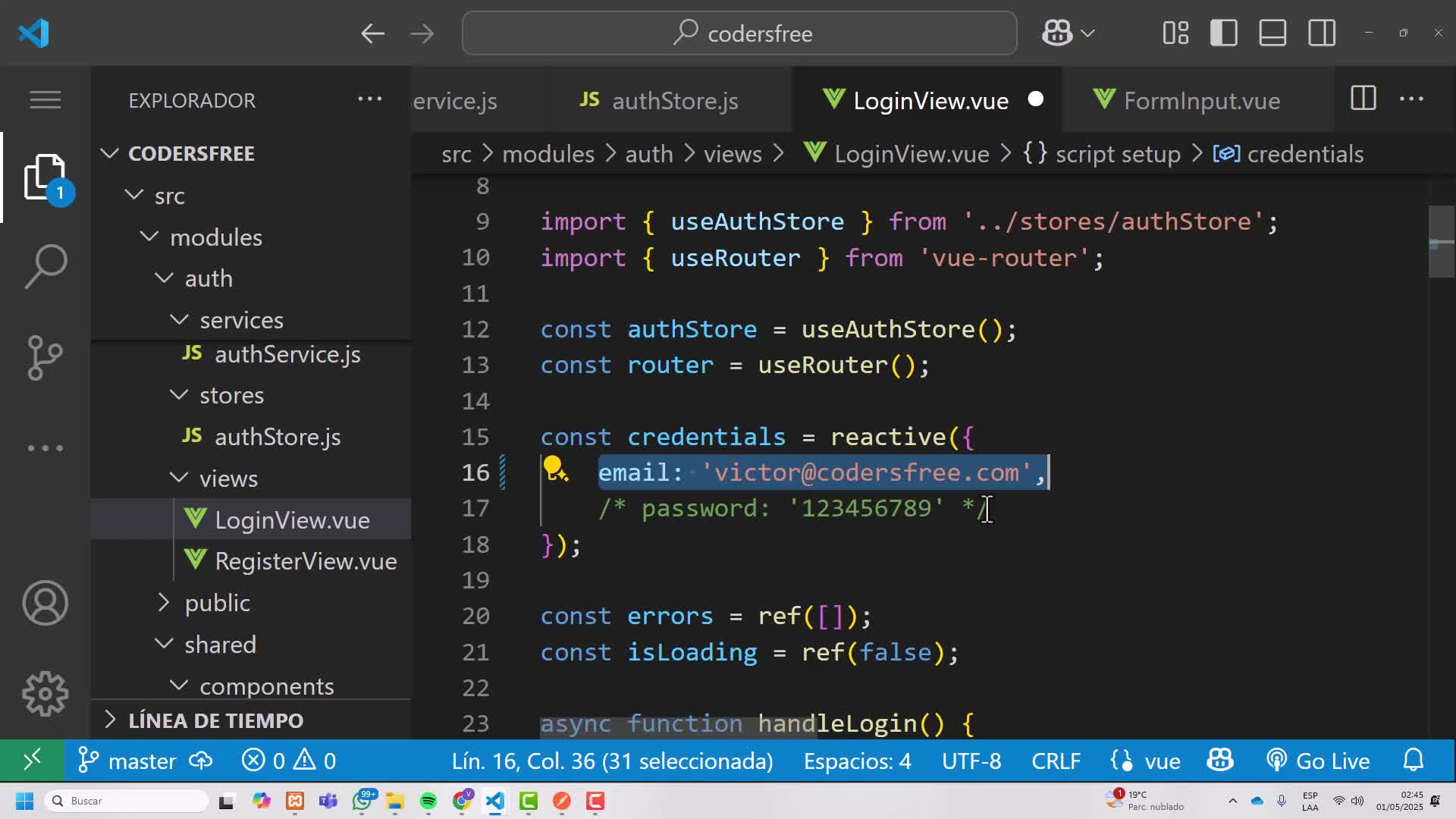Change encoding UTF-8
Screen dimensions: 1456x819
[x=971, y=761]
